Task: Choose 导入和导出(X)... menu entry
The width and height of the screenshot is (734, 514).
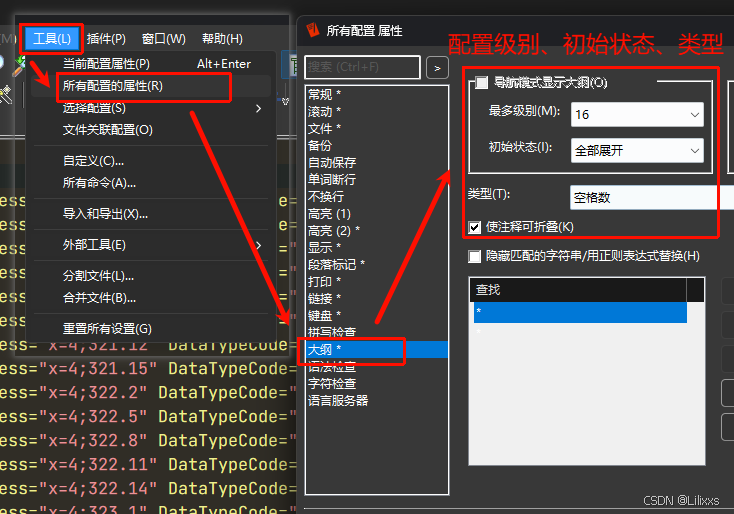Action: click(151, 214)
